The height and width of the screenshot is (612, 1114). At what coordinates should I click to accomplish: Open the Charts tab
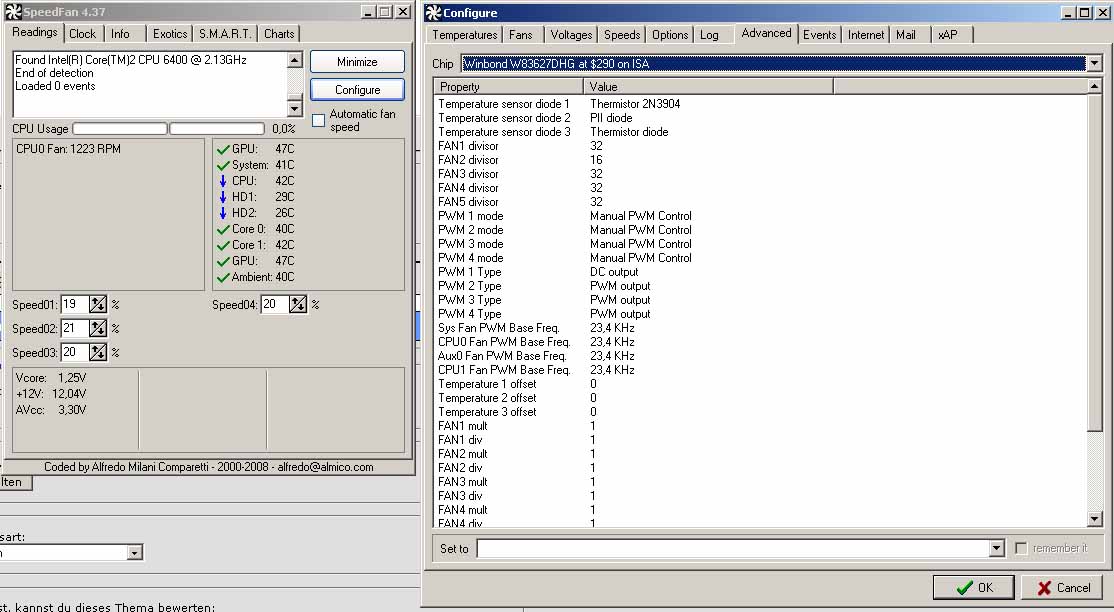coord(279,33)
